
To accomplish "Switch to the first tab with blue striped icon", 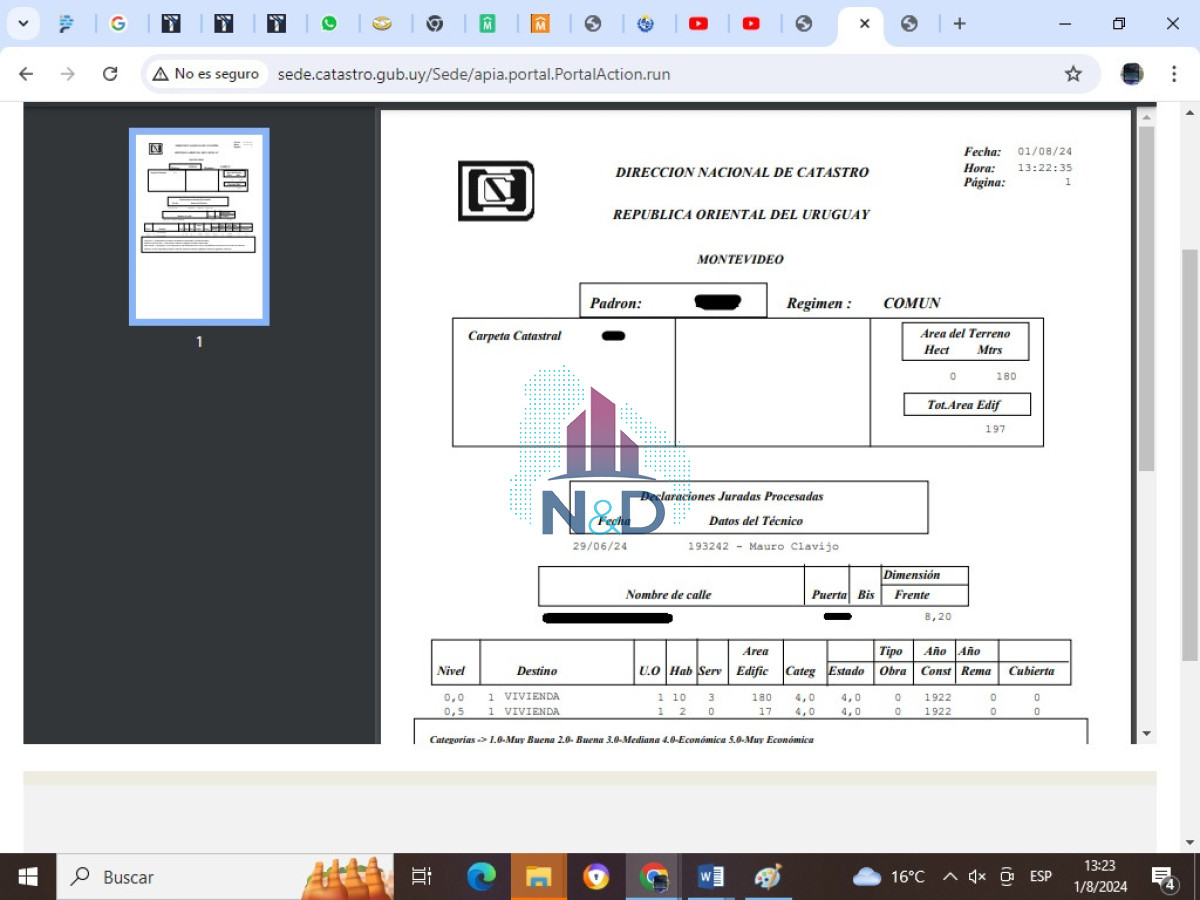I will point(66,23).
